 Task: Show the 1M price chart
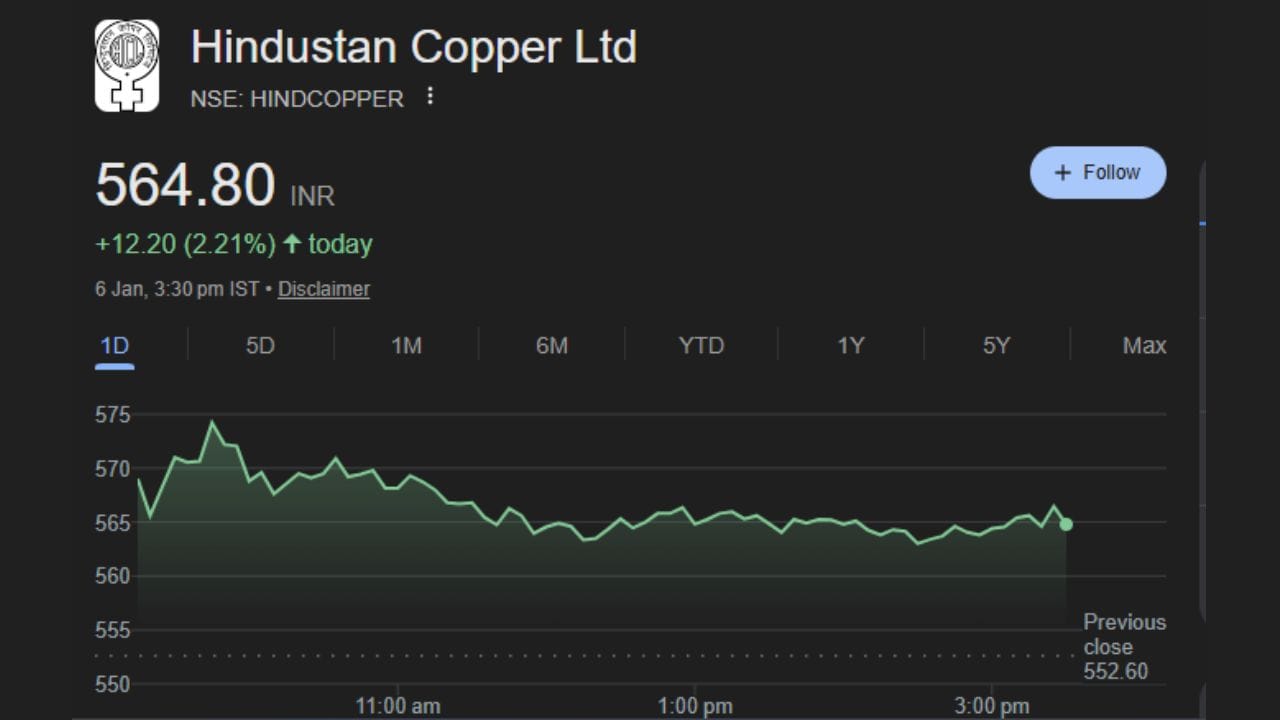pos(406,346)
